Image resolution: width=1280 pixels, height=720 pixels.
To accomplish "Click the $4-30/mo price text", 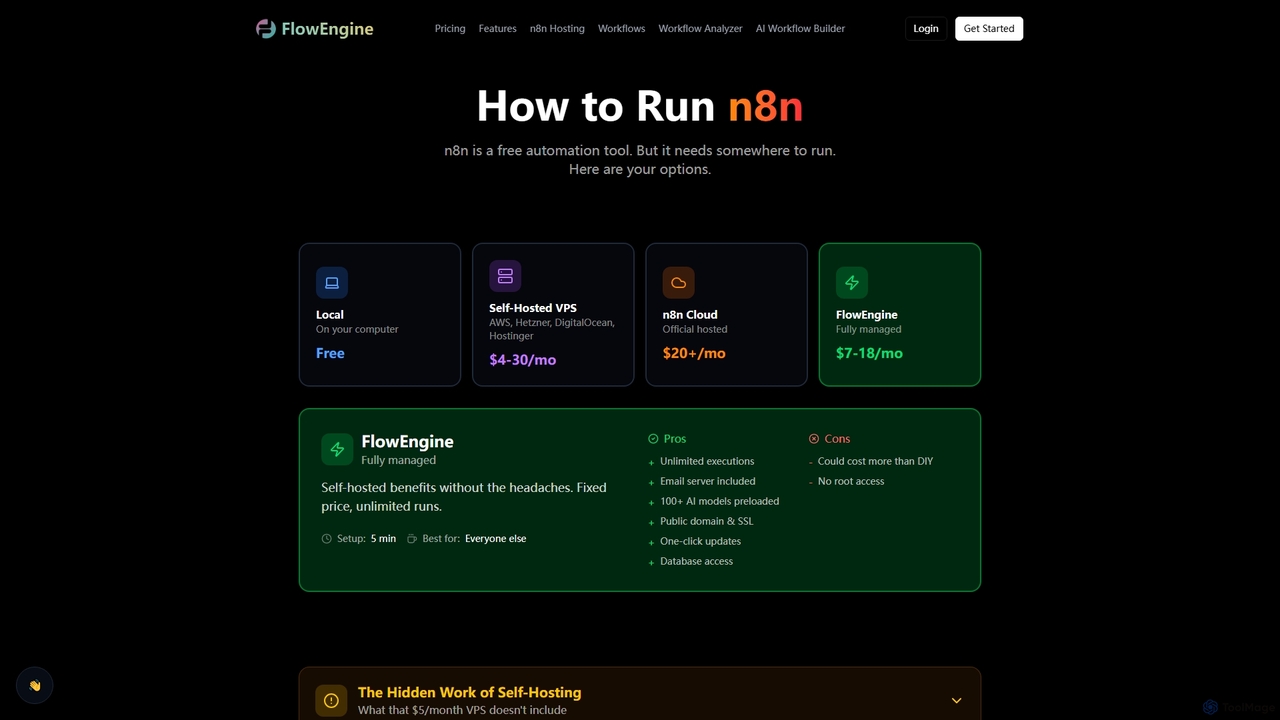I will click(x=522, y=360).
